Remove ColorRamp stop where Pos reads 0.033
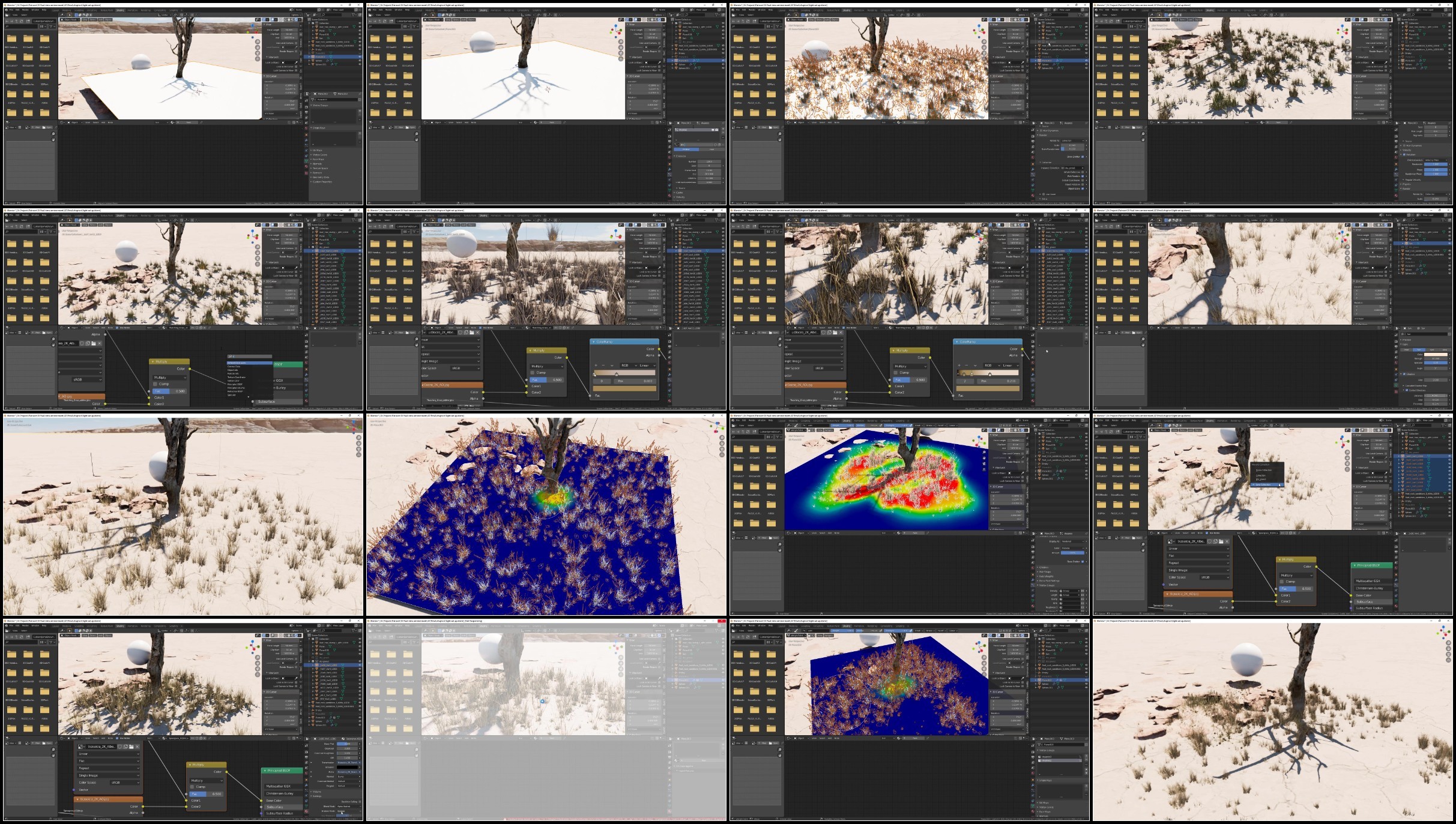 (x=603, y=365)
